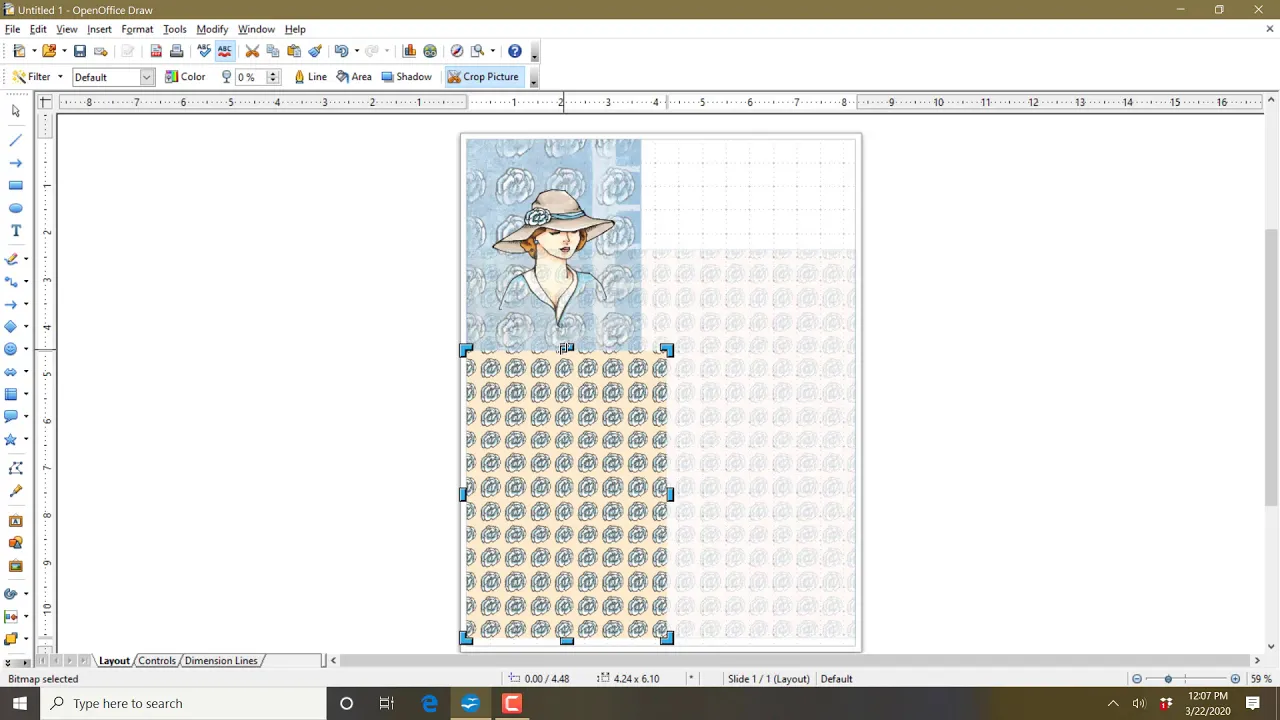Select the Basic Shapes diamond tool

(12, 327)
